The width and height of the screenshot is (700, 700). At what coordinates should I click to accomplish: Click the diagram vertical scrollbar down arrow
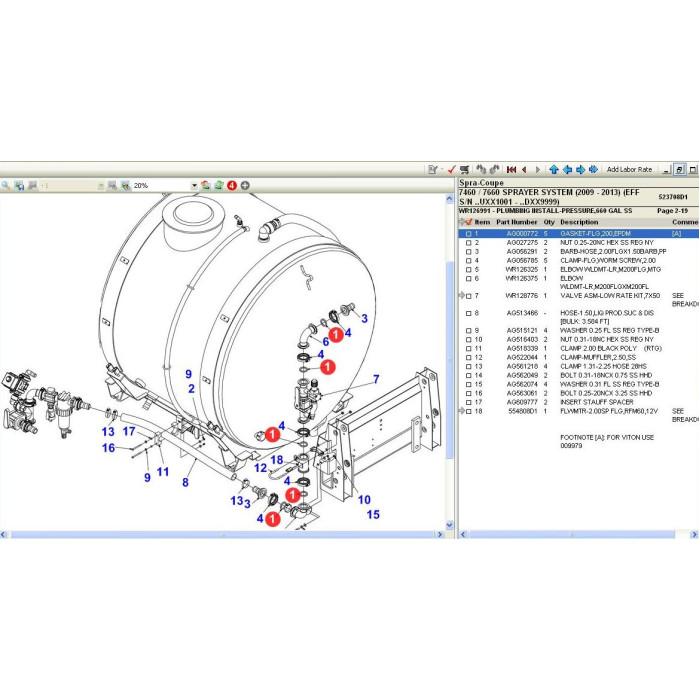click(x=450, y=525)
